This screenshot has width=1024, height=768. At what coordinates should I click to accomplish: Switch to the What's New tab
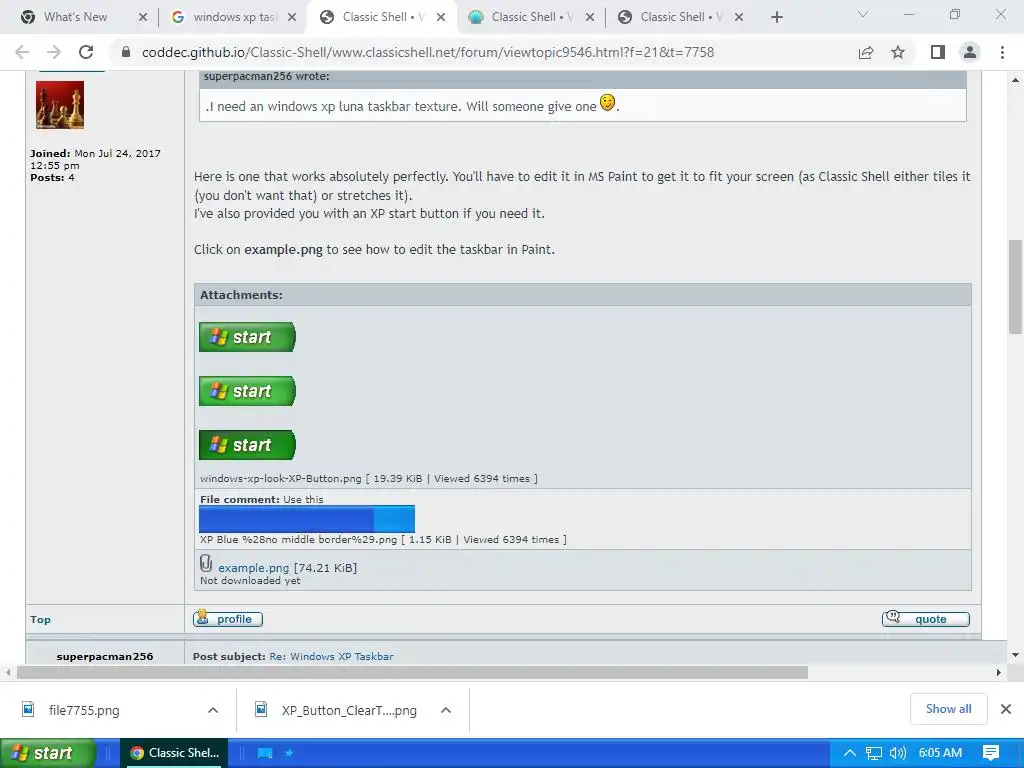click(75, 17)
